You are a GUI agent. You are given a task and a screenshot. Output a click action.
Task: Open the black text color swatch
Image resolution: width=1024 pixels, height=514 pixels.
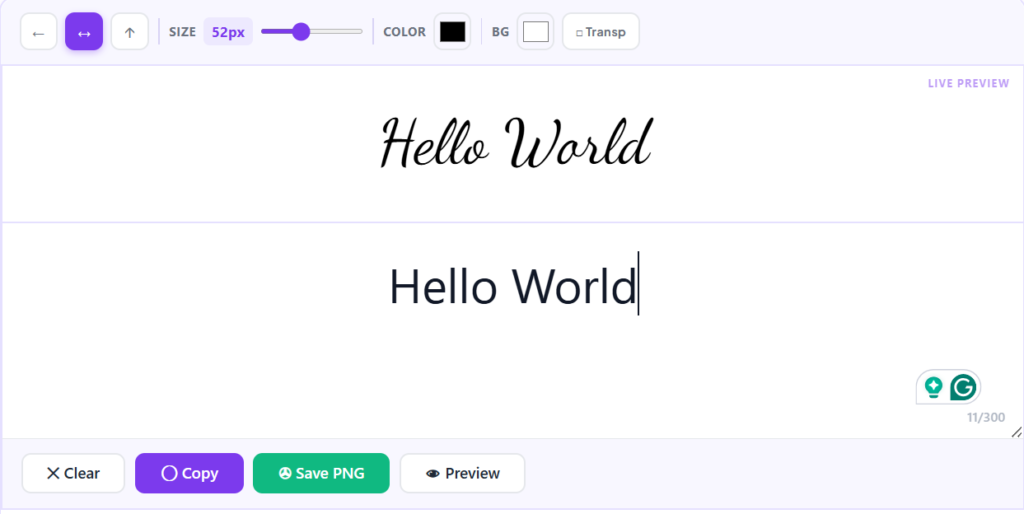pos(452,31)
